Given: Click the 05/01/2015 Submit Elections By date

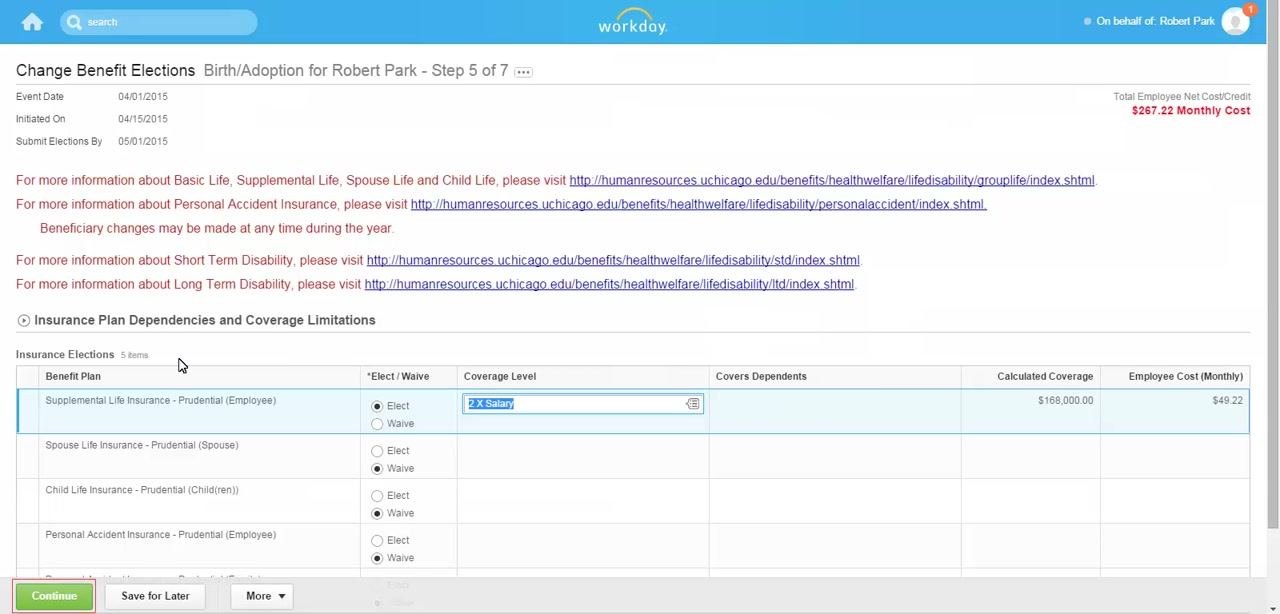Looking at the screenshot, I should pyautogui.click(x=143, y=142).
